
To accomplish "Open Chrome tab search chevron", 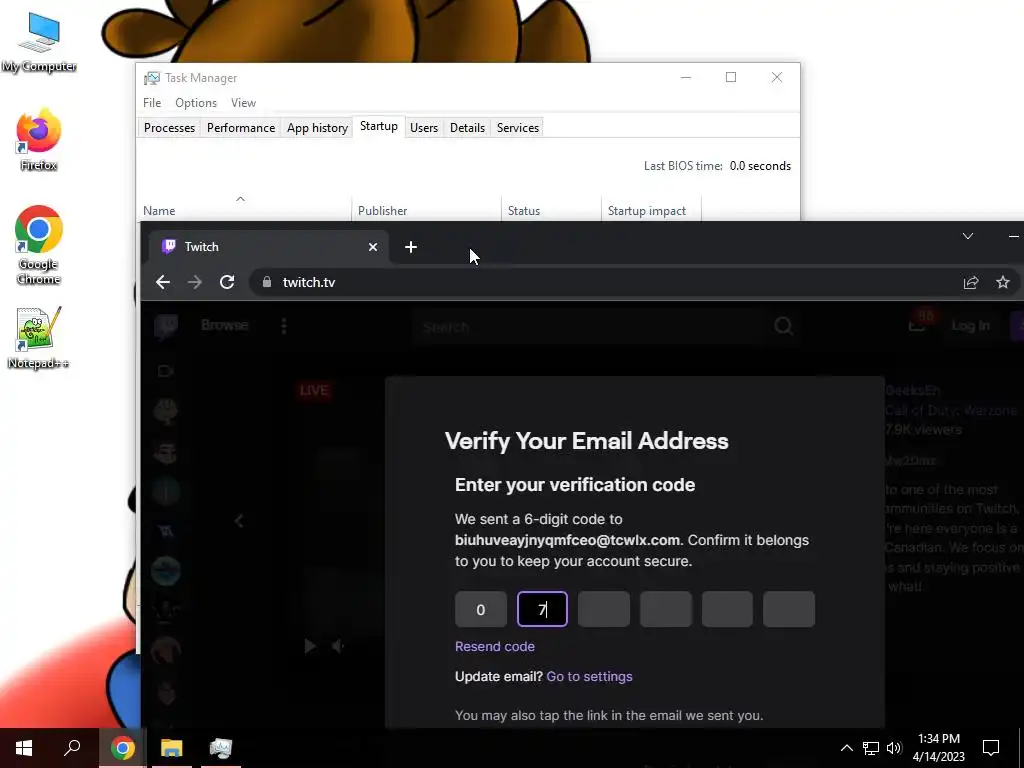I will (968, 236).
